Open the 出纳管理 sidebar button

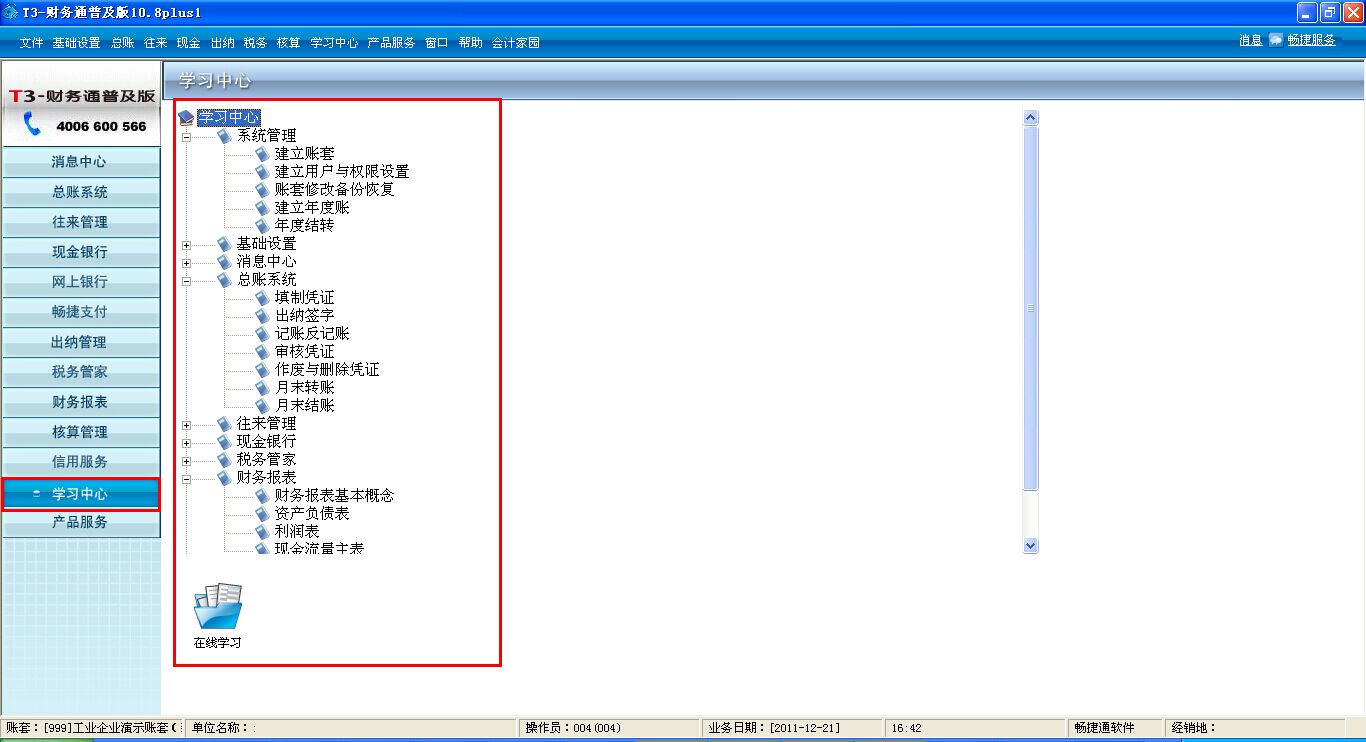[80, 342]
